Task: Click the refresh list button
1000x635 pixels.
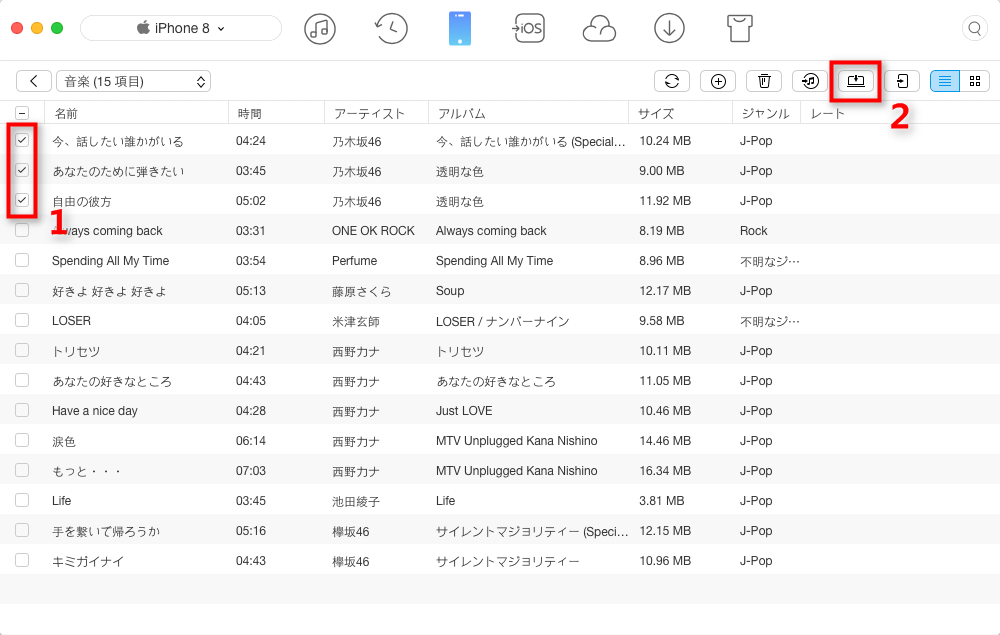Action: pyautogui.click(x=672, y=81)
